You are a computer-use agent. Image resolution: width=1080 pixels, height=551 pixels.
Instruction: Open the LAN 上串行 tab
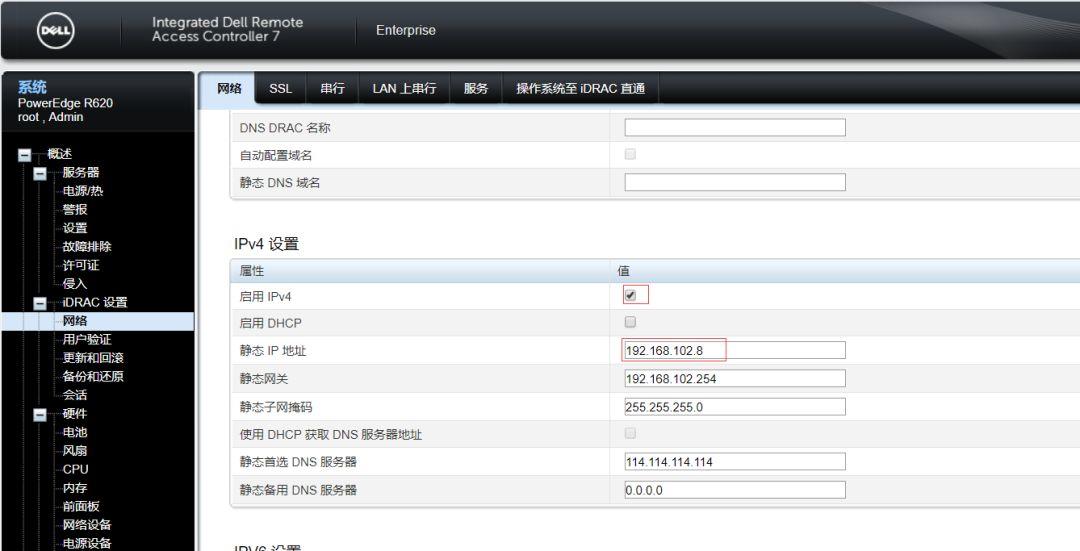point(404,89)
